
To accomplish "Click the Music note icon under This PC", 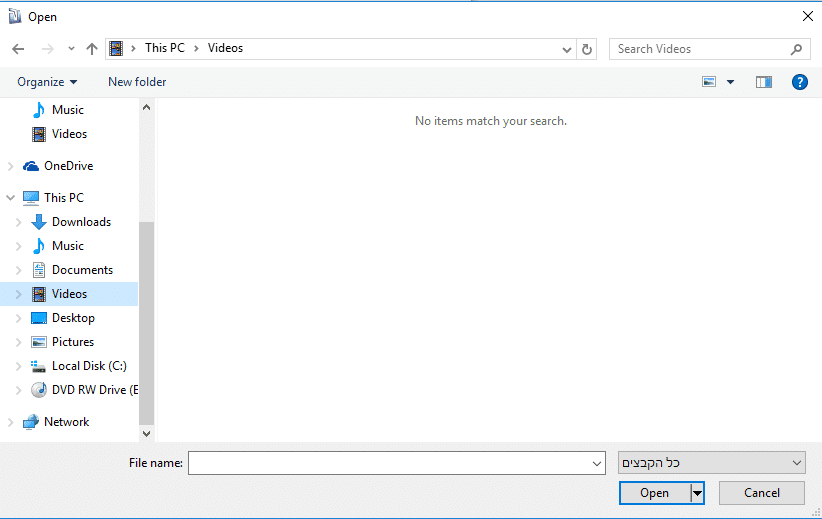I will click(x=39, y=246).
